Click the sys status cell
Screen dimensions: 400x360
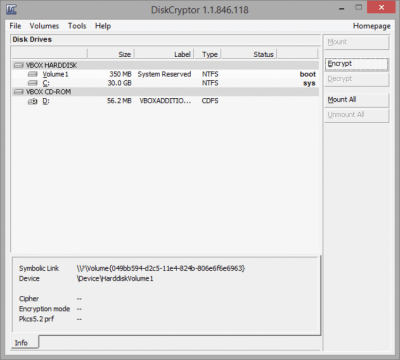[x=309, y=83]
